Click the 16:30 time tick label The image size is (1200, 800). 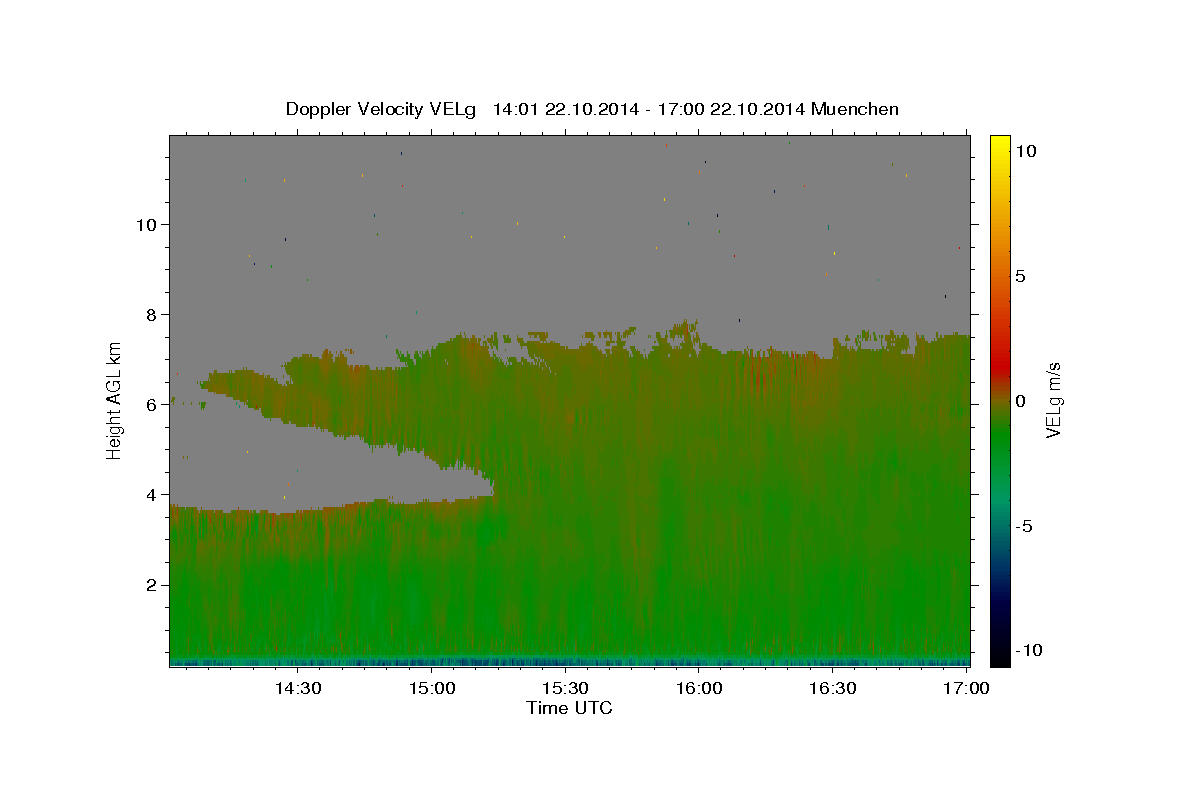point(832,688)
